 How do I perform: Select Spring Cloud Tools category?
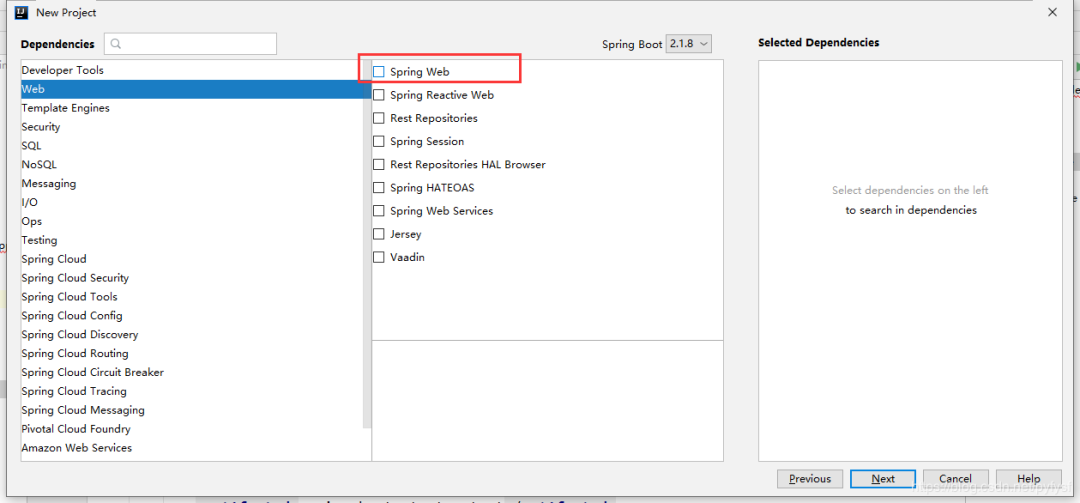click(196, 297)
